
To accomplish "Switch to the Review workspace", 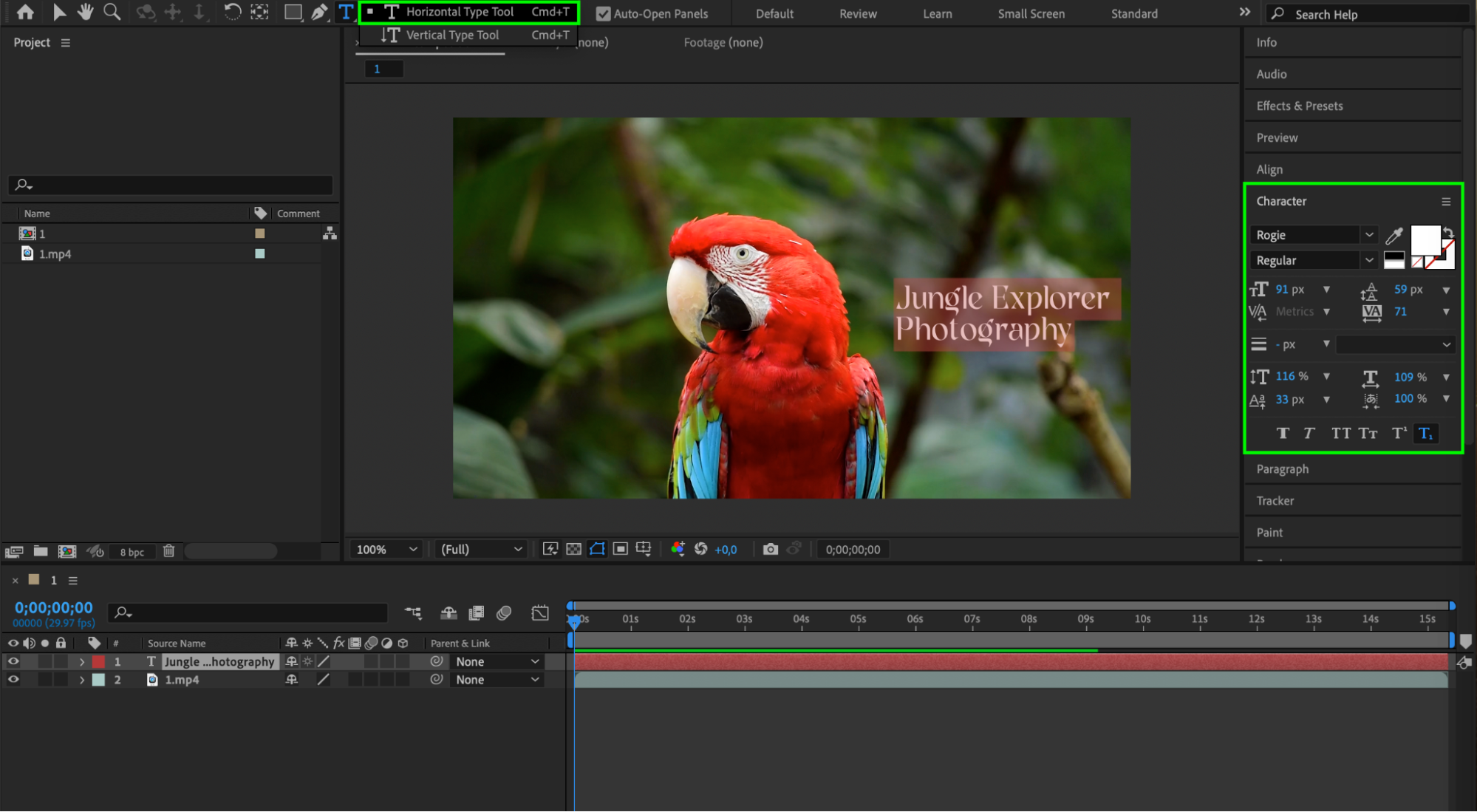I will point(857,13).
